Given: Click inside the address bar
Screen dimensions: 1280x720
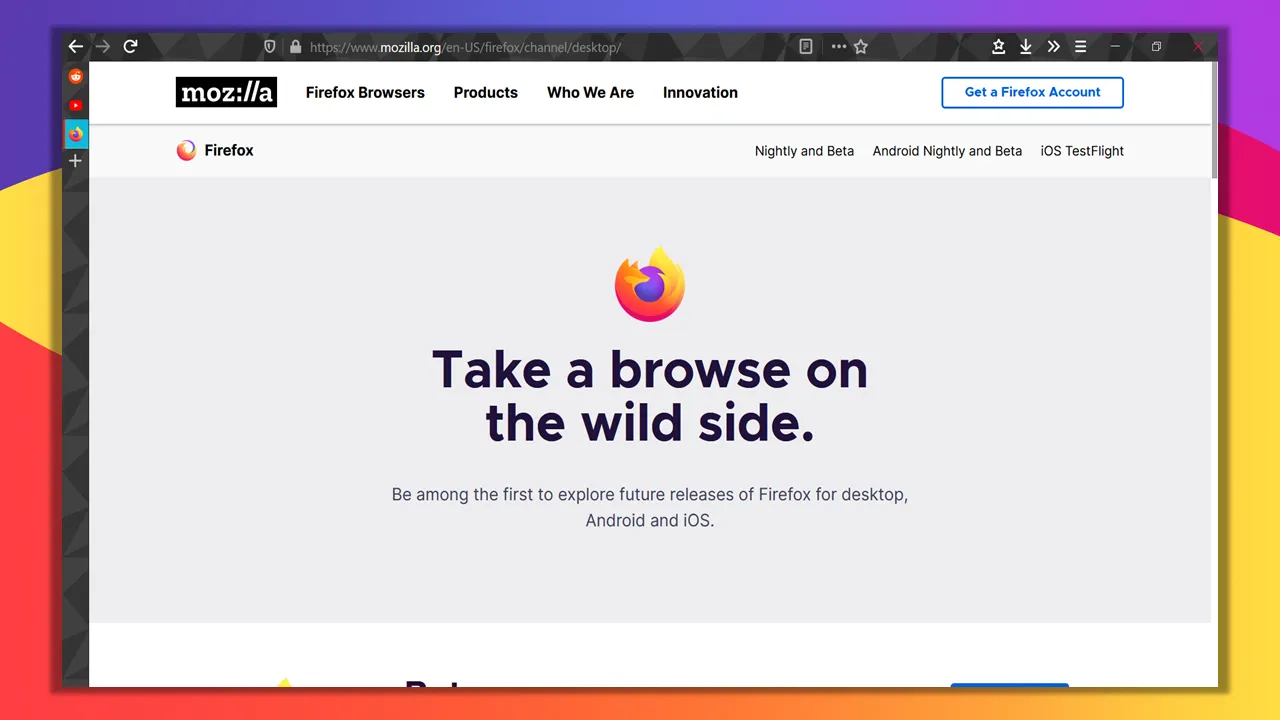Looking at the screenshot, I should point(500,46).
